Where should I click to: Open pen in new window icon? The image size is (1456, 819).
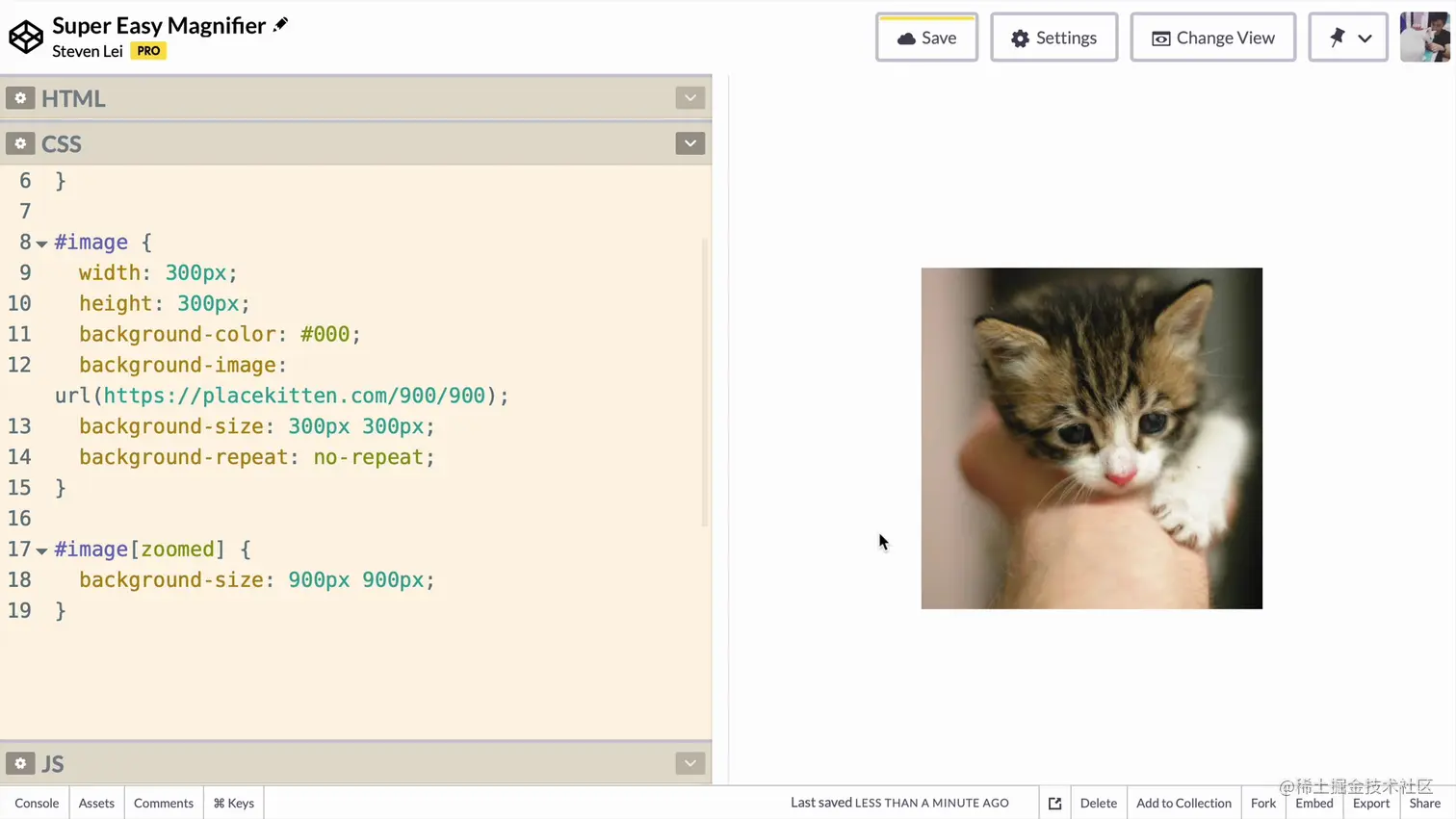pyautogui.click(x=1054, y=803)
